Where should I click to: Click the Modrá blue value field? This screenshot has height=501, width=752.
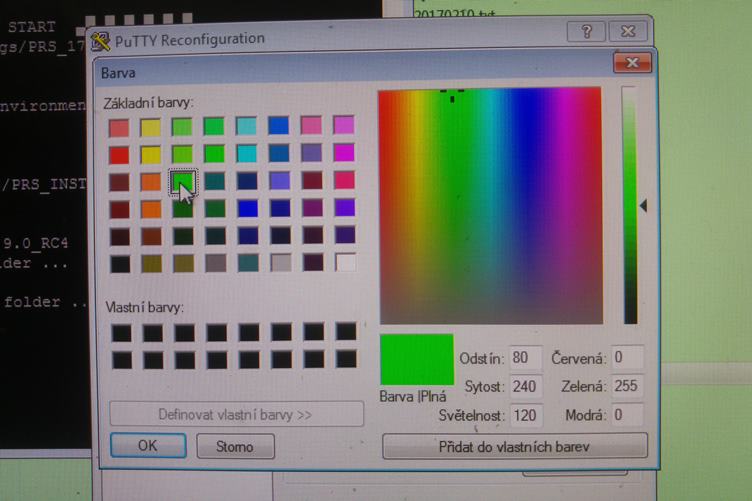(627, 415)
